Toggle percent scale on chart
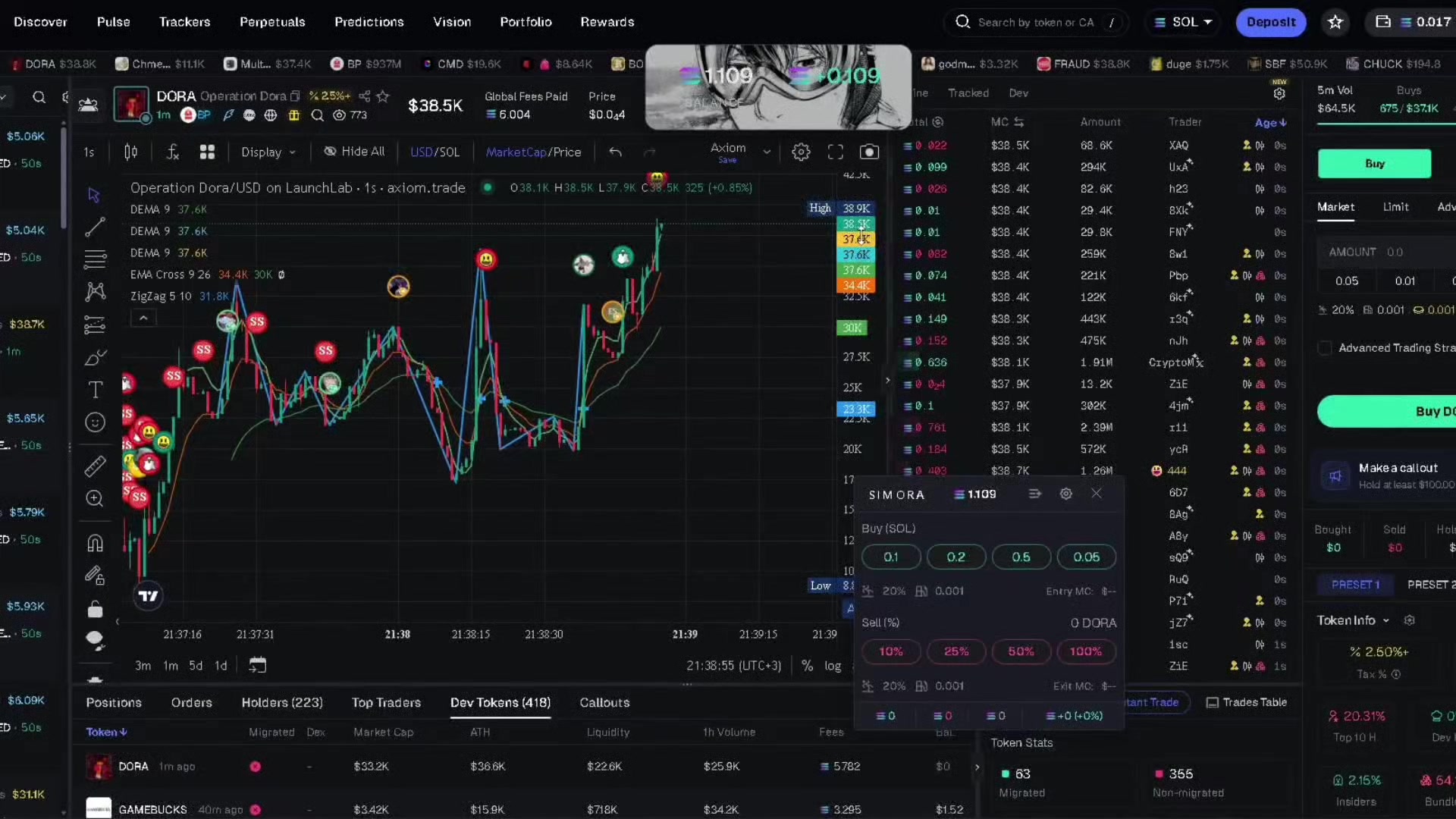The width and height of the screenshot is (1456, 819). click(x=807, y=666)
